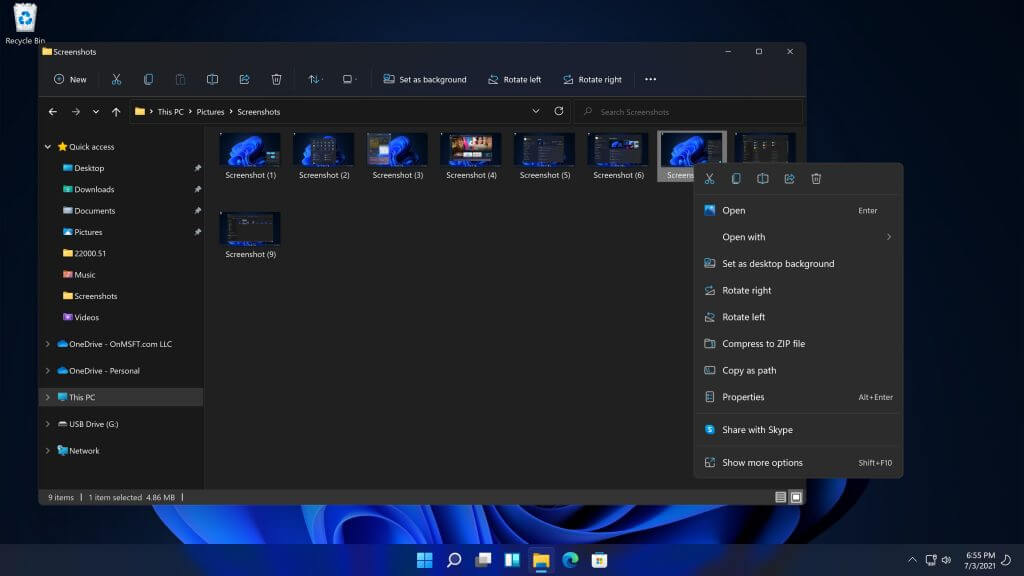Screen dimensions: 1024x576
Task: Choose Open from the context menu
Action: 798,210
